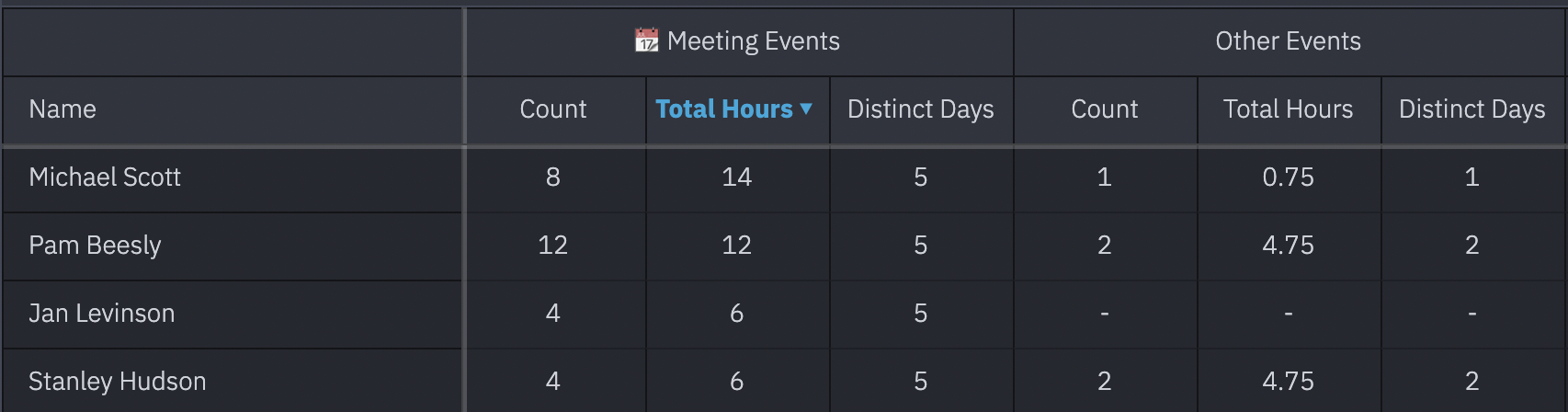Click Michael Scott's 14 meeting hours cell
1568x412 pixels.
(737, 177)
